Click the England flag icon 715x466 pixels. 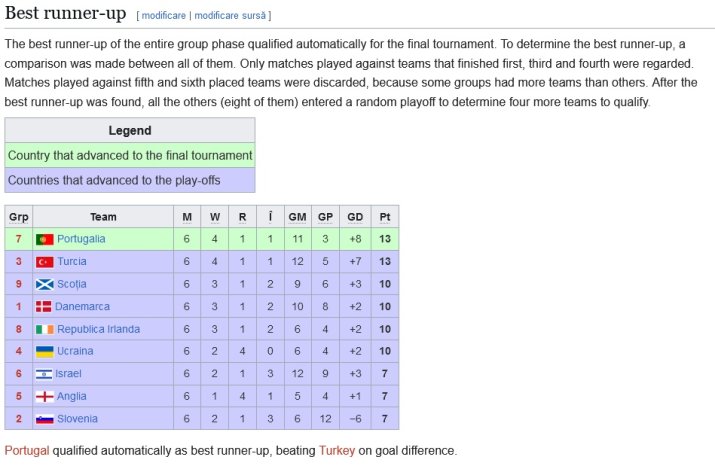(x=45, y=396)
